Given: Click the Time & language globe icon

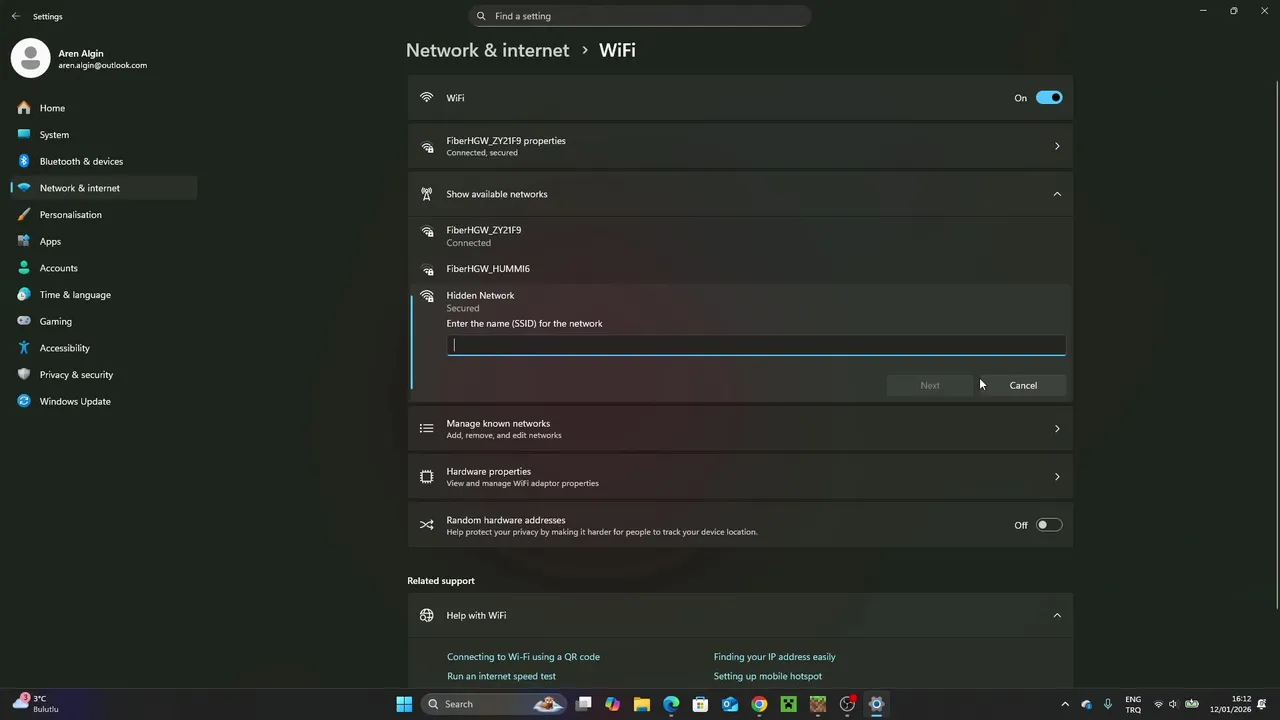Looking at the screenshot, I should [24, 295].
